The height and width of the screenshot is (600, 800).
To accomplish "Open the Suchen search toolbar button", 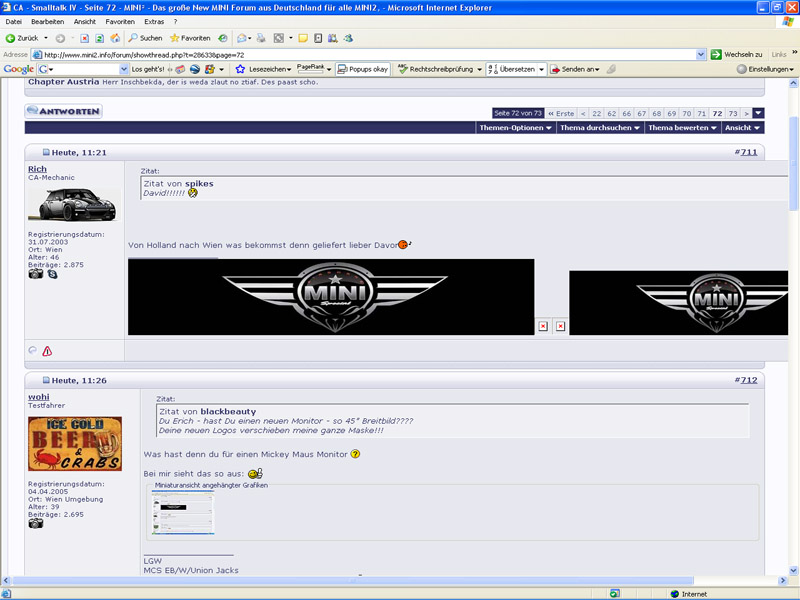I will [x=145, y=38].
